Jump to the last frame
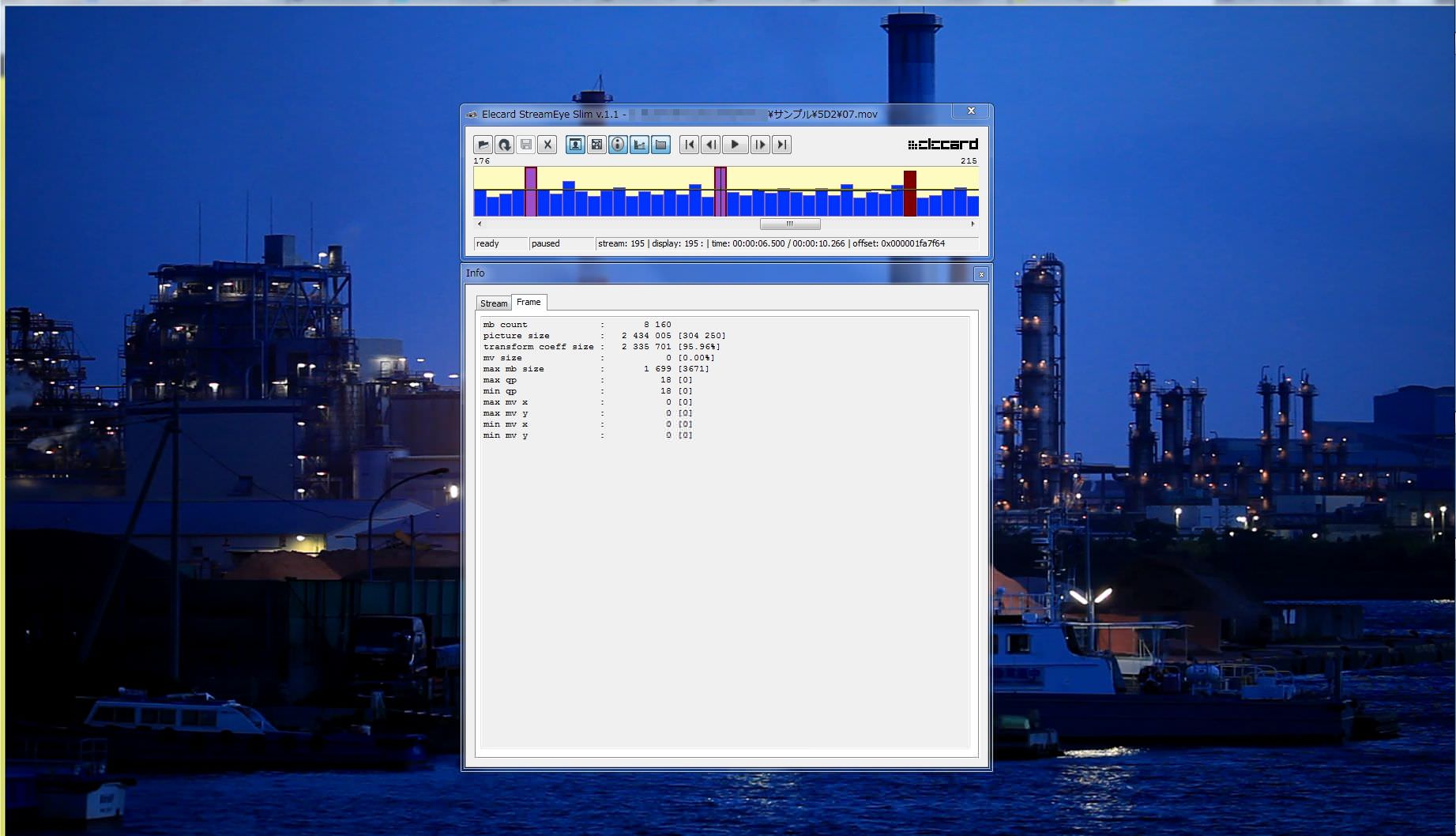Screen dimensions: 1456x836 pos(781,145)
